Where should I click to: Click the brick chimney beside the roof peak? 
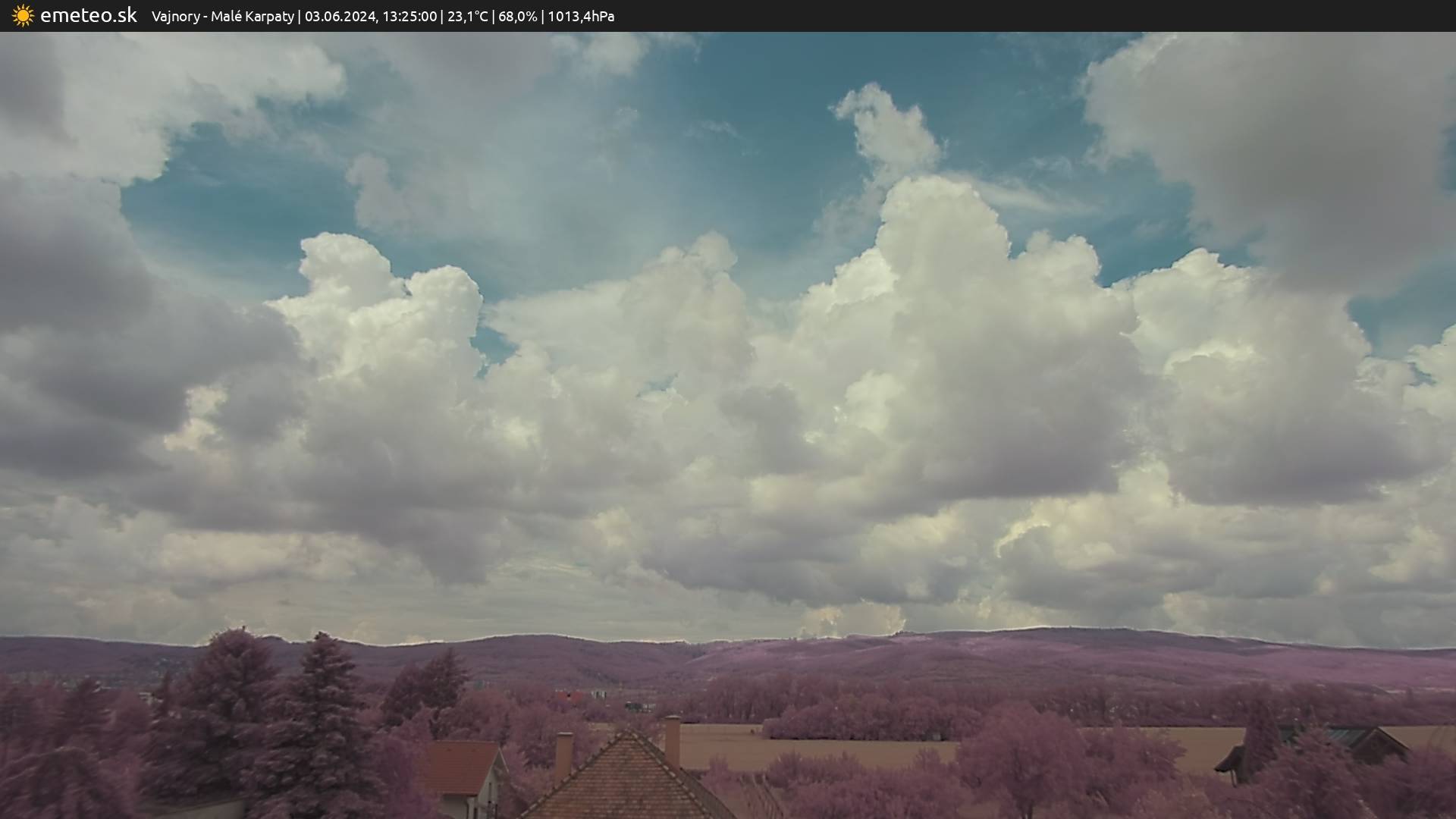point(672,740)
